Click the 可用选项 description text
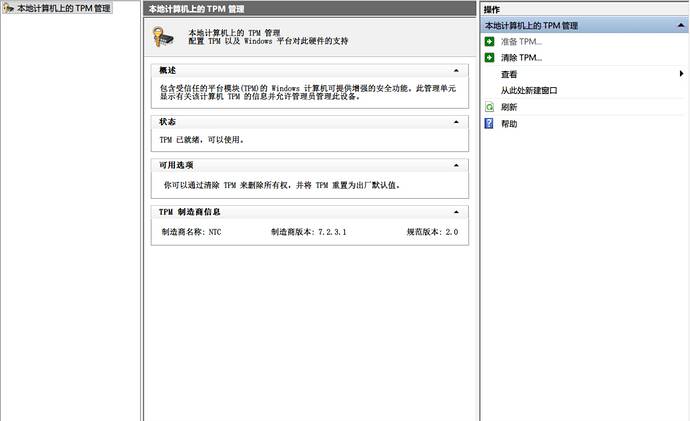690x421 pixels. [x=283, y=185]
